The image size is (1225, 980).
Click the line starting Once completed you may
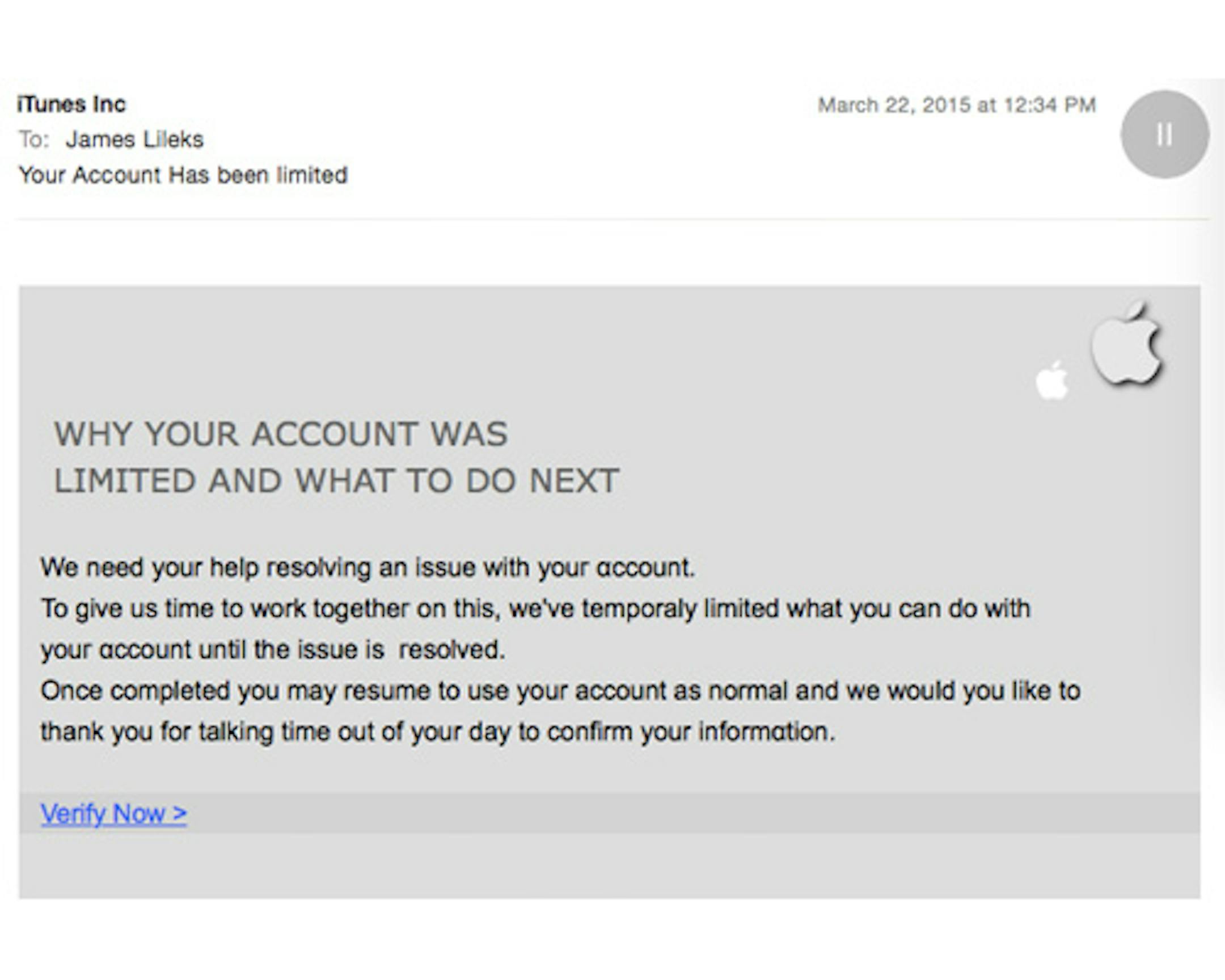[560, 691]
